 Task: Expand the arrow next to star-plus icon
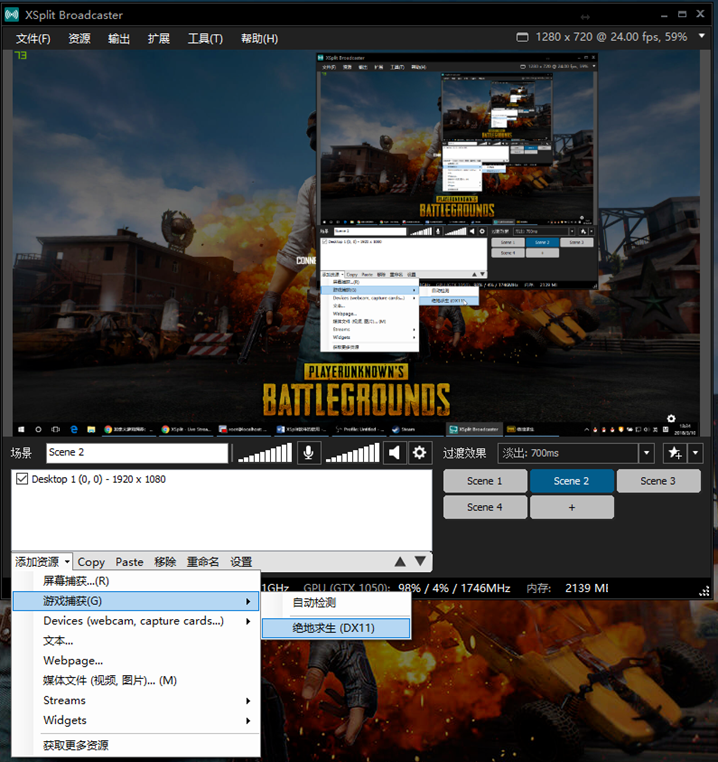pos(696,453)
